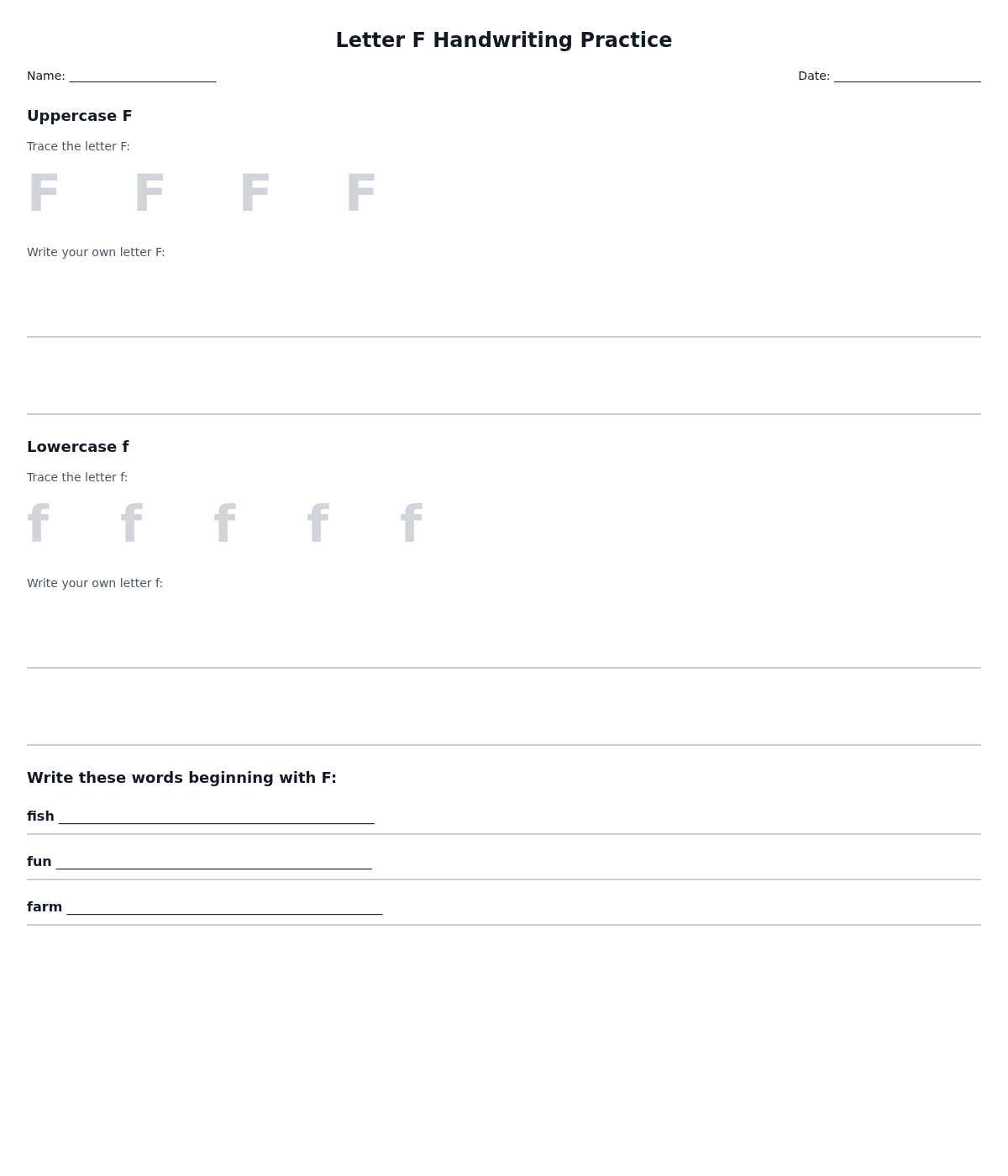Click the blank line after fun

(x=213, y=864)
